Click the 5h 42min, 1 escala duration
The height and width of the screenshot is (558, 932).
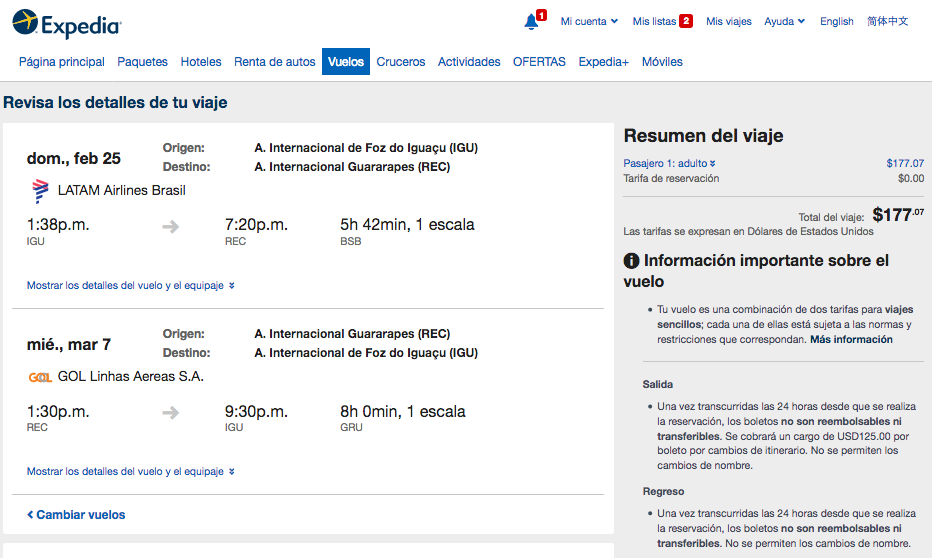[407, 225]
